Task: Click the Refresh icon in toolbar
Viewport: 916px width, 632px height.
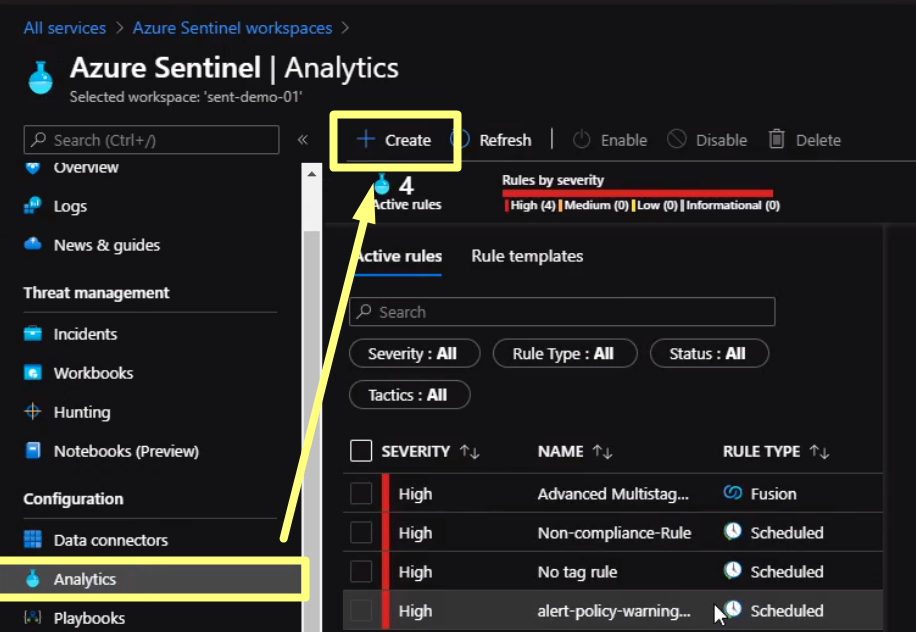Action: tap(461, 140)
